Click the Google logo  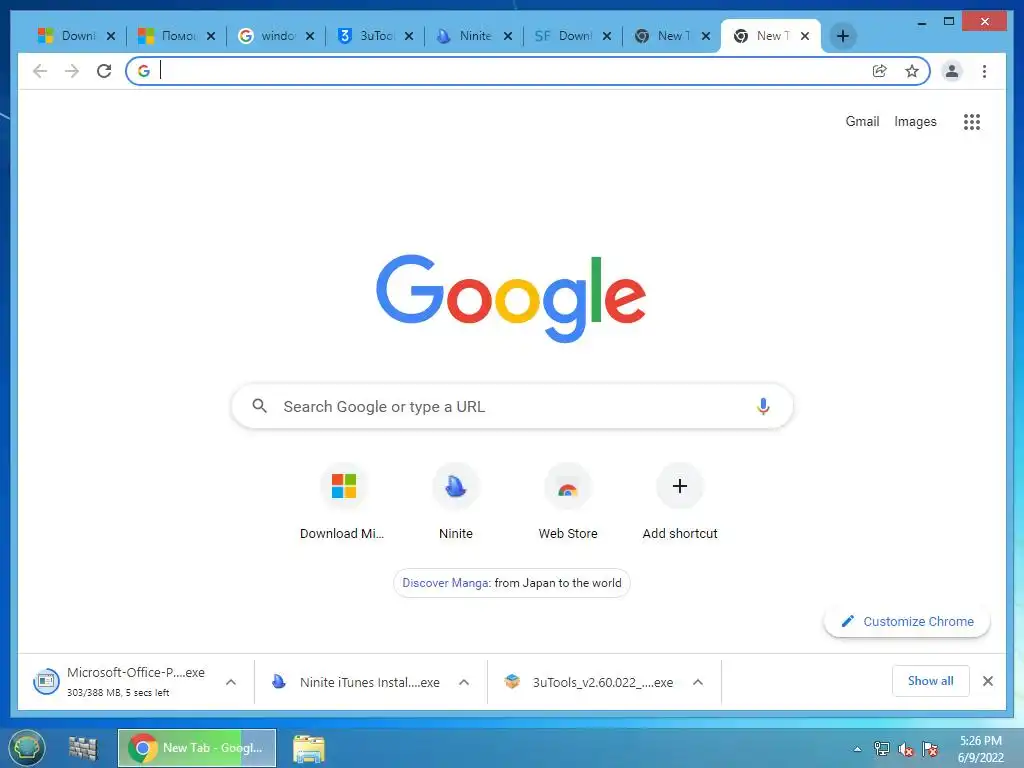click(x=511, y=298)
